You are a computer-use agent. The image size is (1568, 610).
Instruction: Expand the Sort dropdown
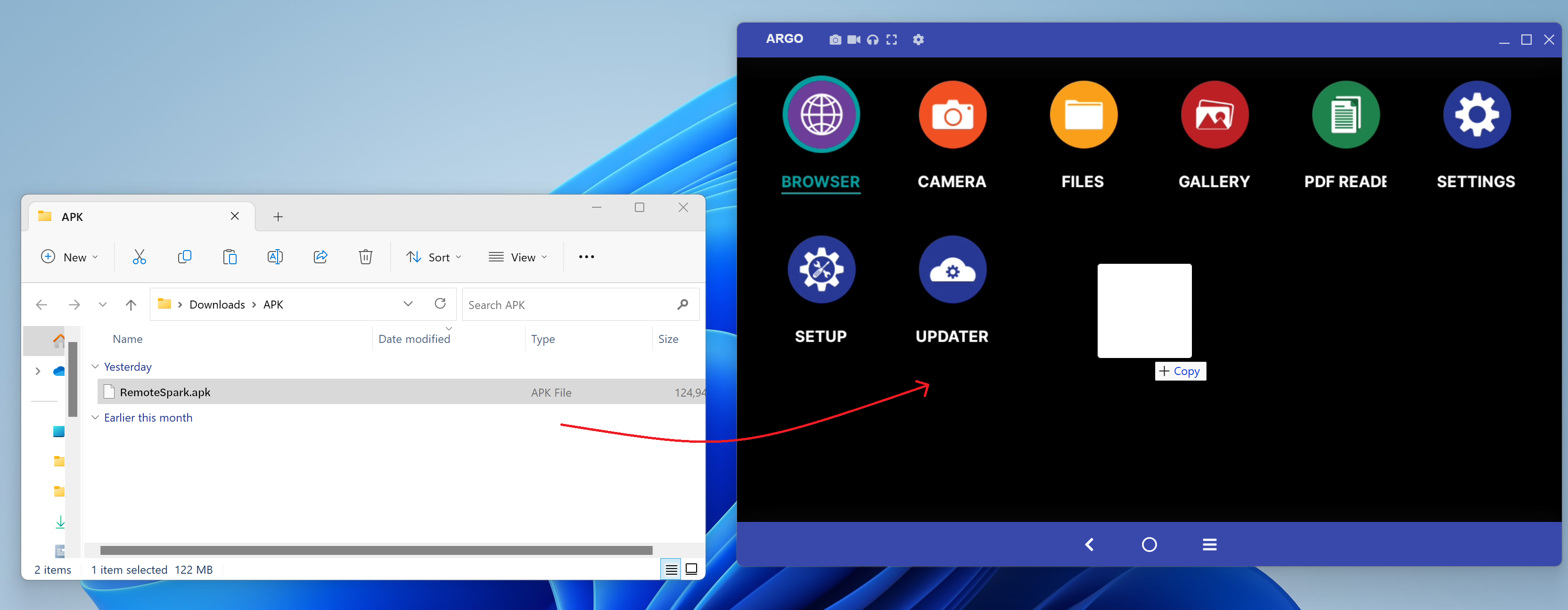pyautogui.click(x=434, y=257)
